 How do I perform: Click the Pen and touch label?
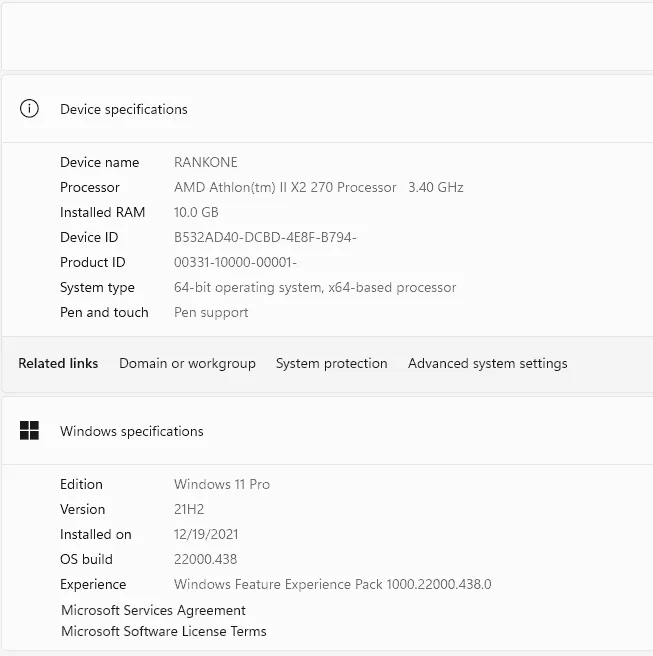(104, 313)
